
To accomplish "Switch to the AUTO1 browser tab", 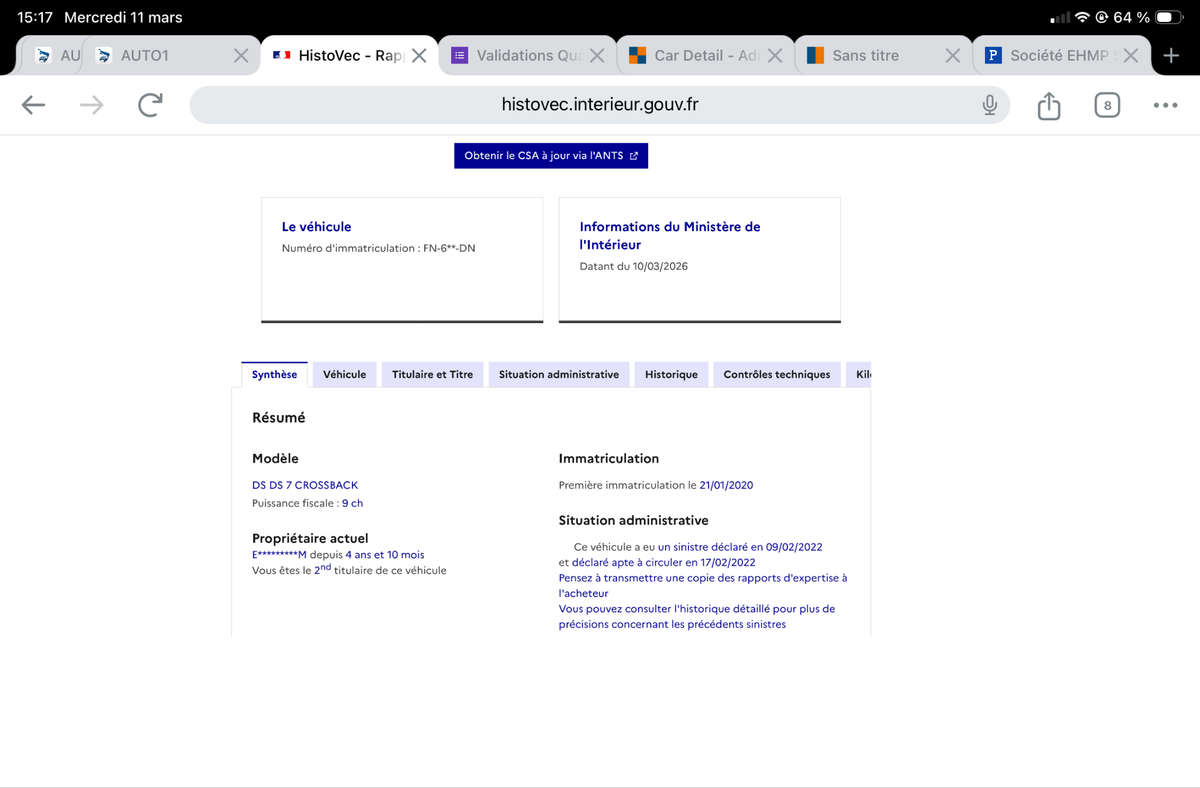I will (160, 56).
